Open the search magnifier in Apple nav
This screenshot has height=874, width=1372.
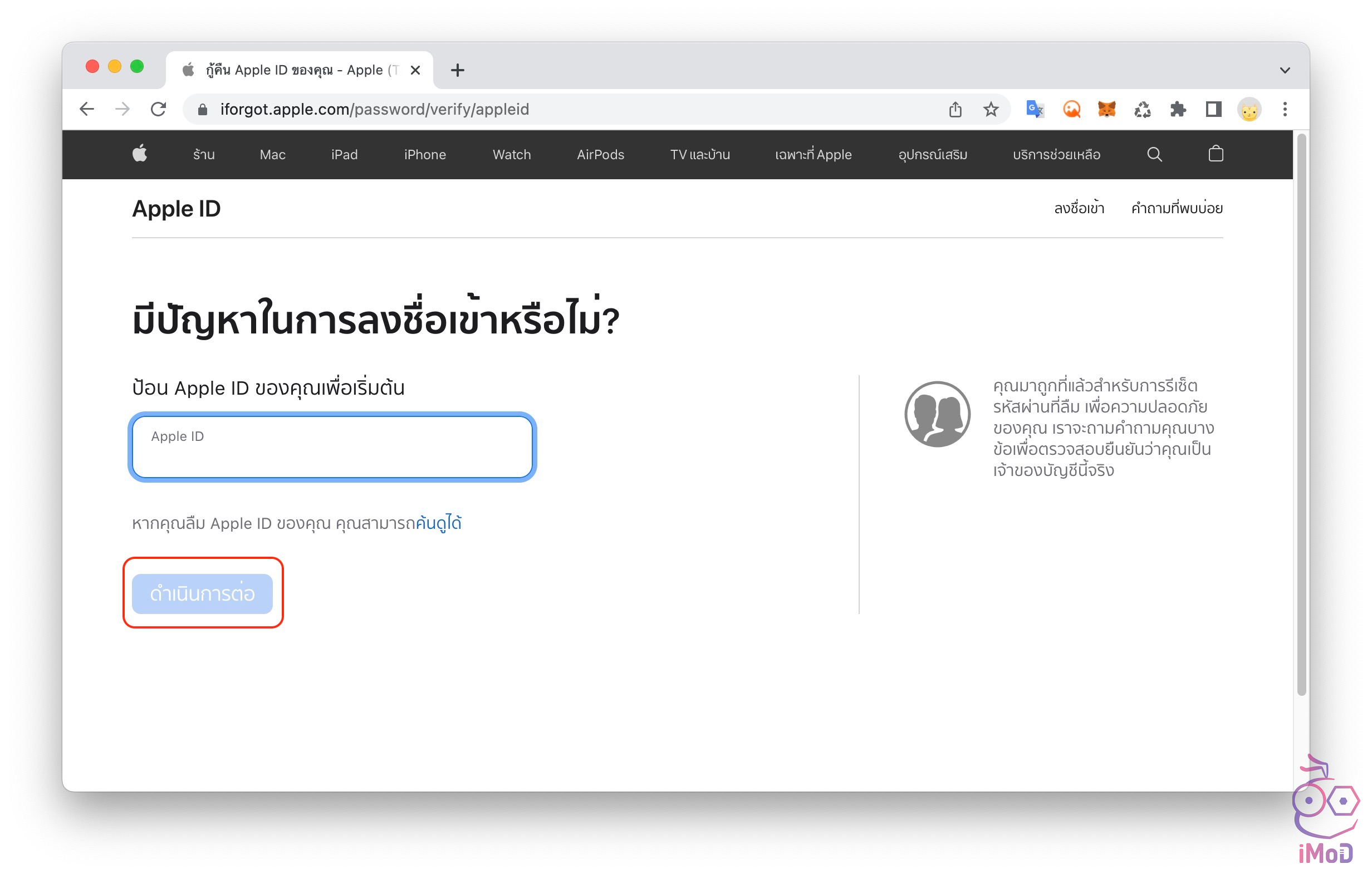click(1154, 154)
